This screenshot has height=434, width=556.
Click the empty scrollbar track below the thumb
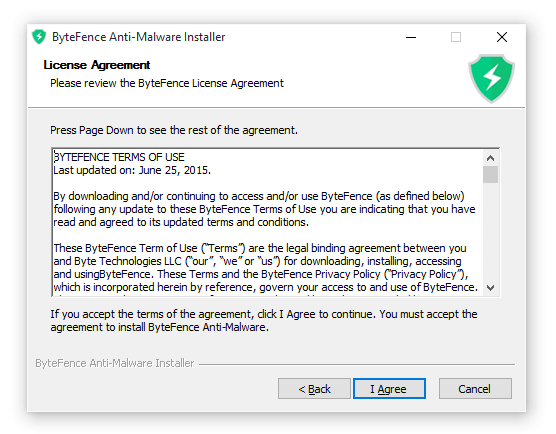[x=490, y=232]
